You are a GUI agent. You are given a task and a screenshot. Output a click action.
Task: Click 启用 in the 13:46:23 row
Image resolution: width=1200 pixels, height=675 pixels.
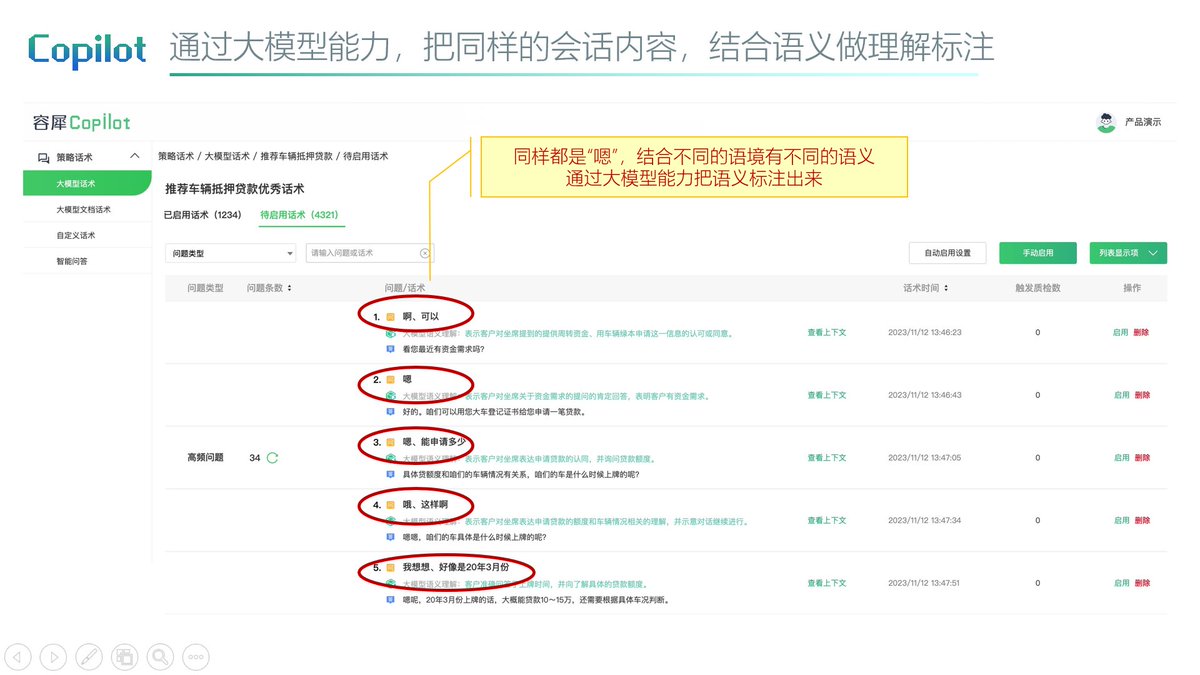(x=1121, y=333)
